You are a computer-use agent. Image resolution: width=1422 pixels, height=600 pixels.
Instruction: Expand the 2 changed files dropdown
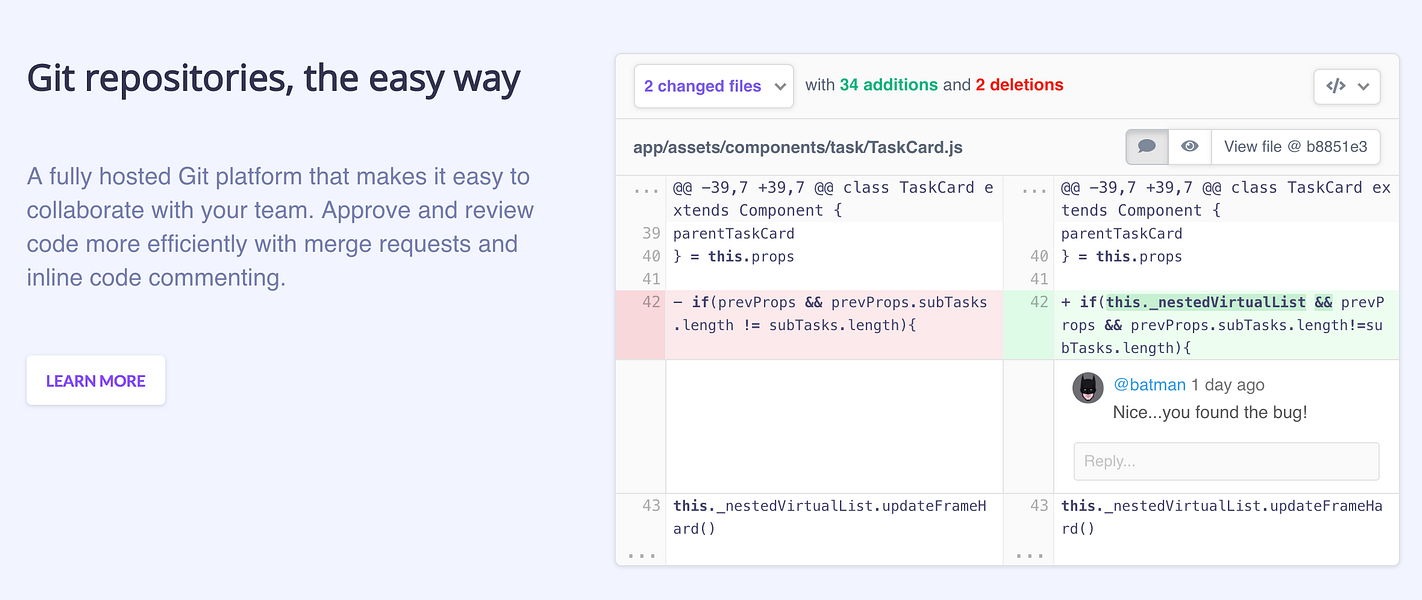point(714,86)
